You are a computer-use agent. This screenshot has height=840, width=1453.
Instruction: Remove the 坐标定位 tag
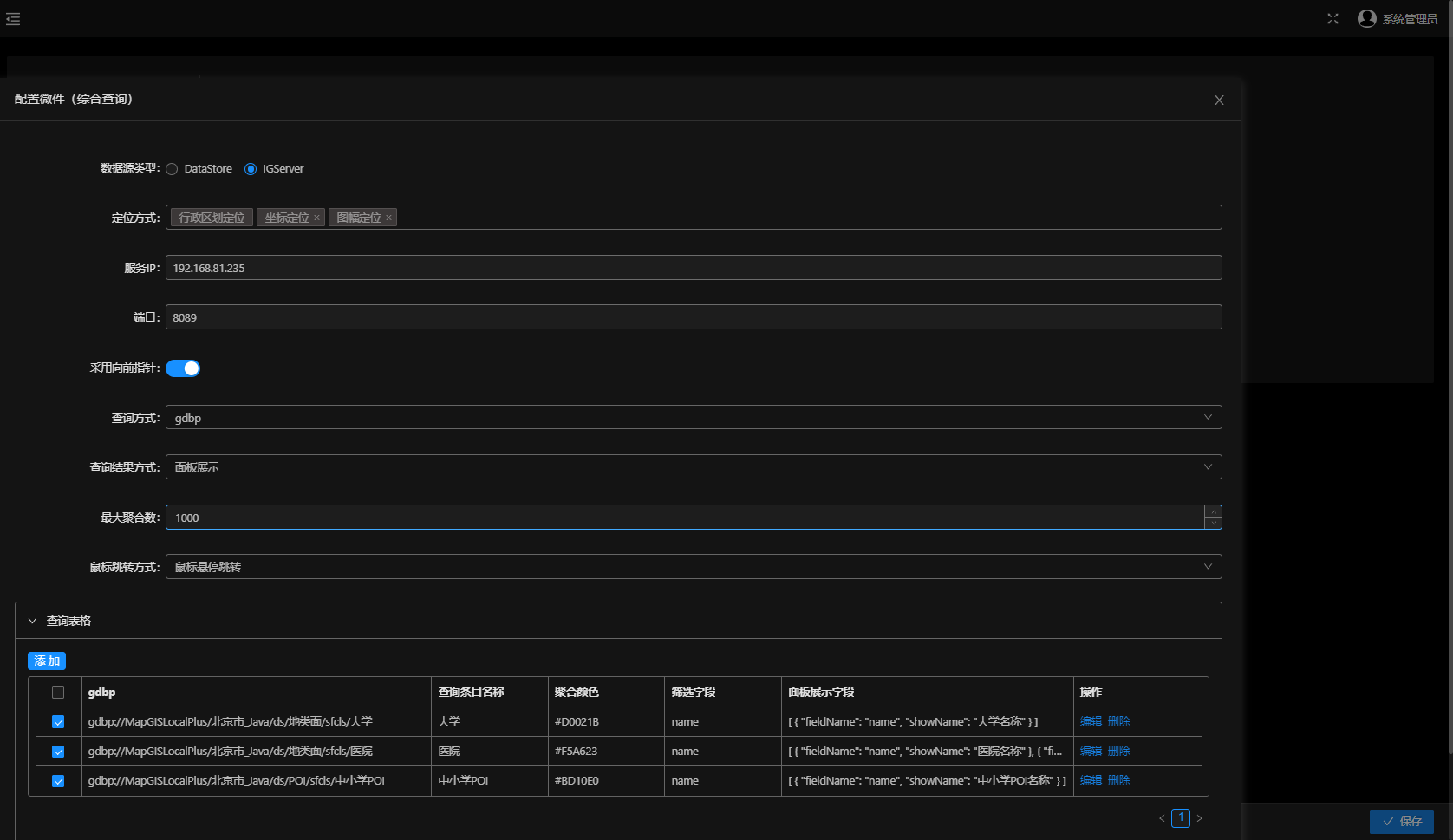coord(316,218)
